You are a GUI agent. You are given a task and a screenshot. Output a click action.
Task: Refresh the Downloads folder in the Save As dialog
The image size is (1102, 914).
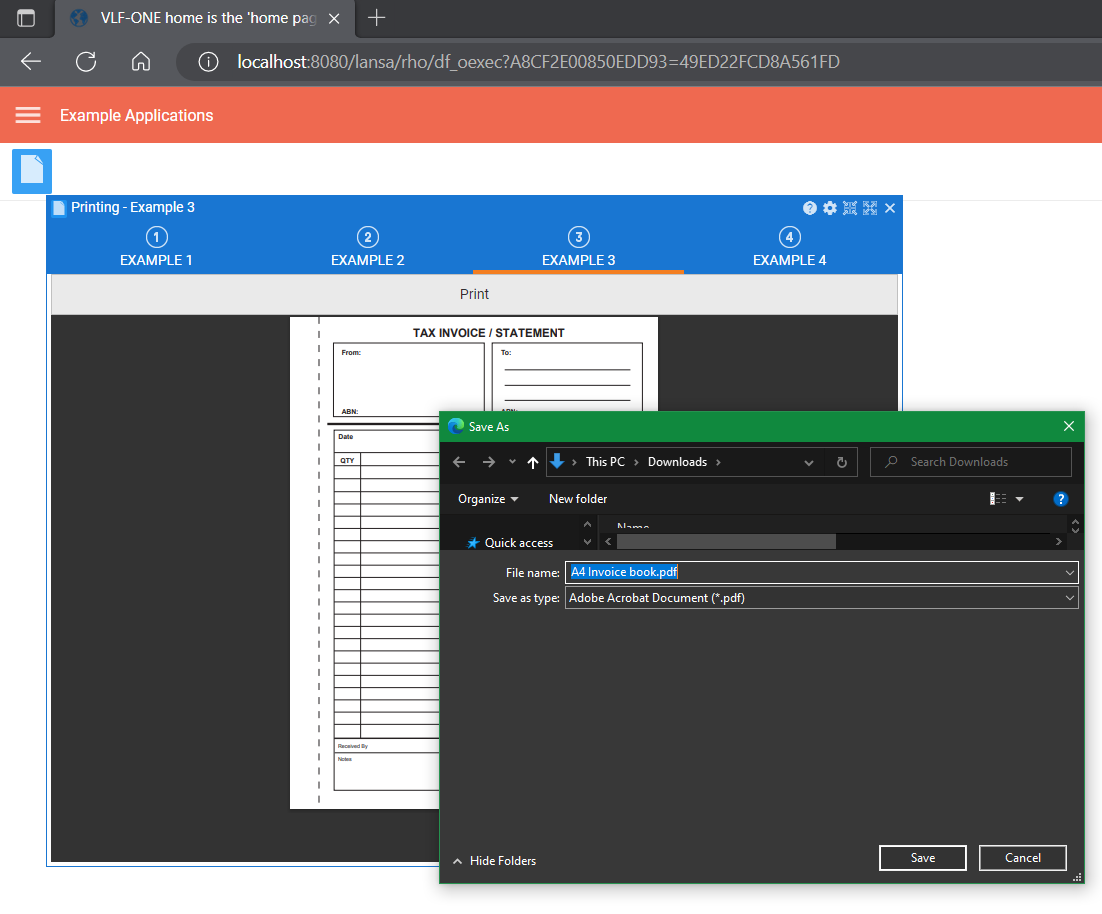tap(842, 462)
